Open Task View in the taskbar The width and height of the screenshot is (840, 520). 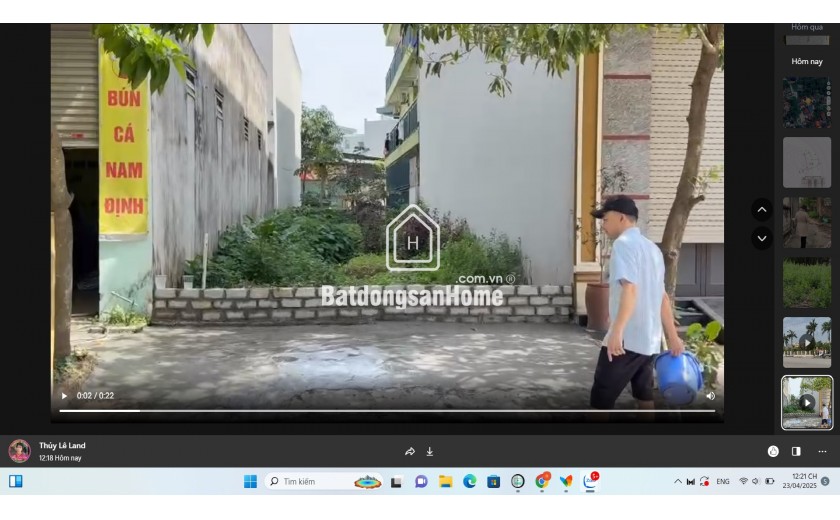pos(396,482)
